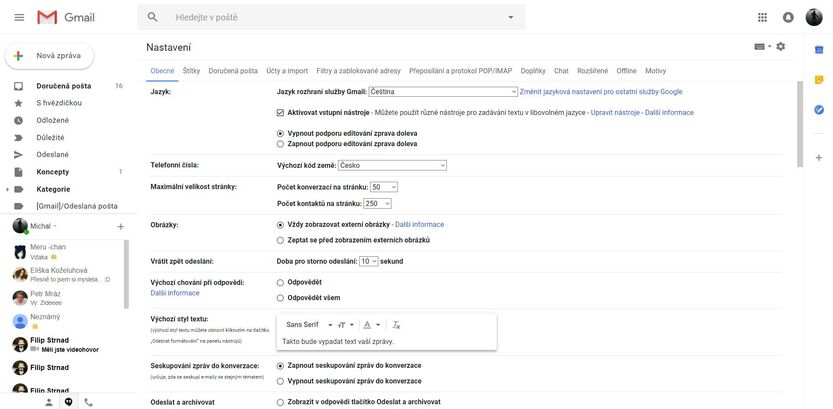Open the Hangouts conversations icon
This screenshot has width=833, height=409.
69,402
